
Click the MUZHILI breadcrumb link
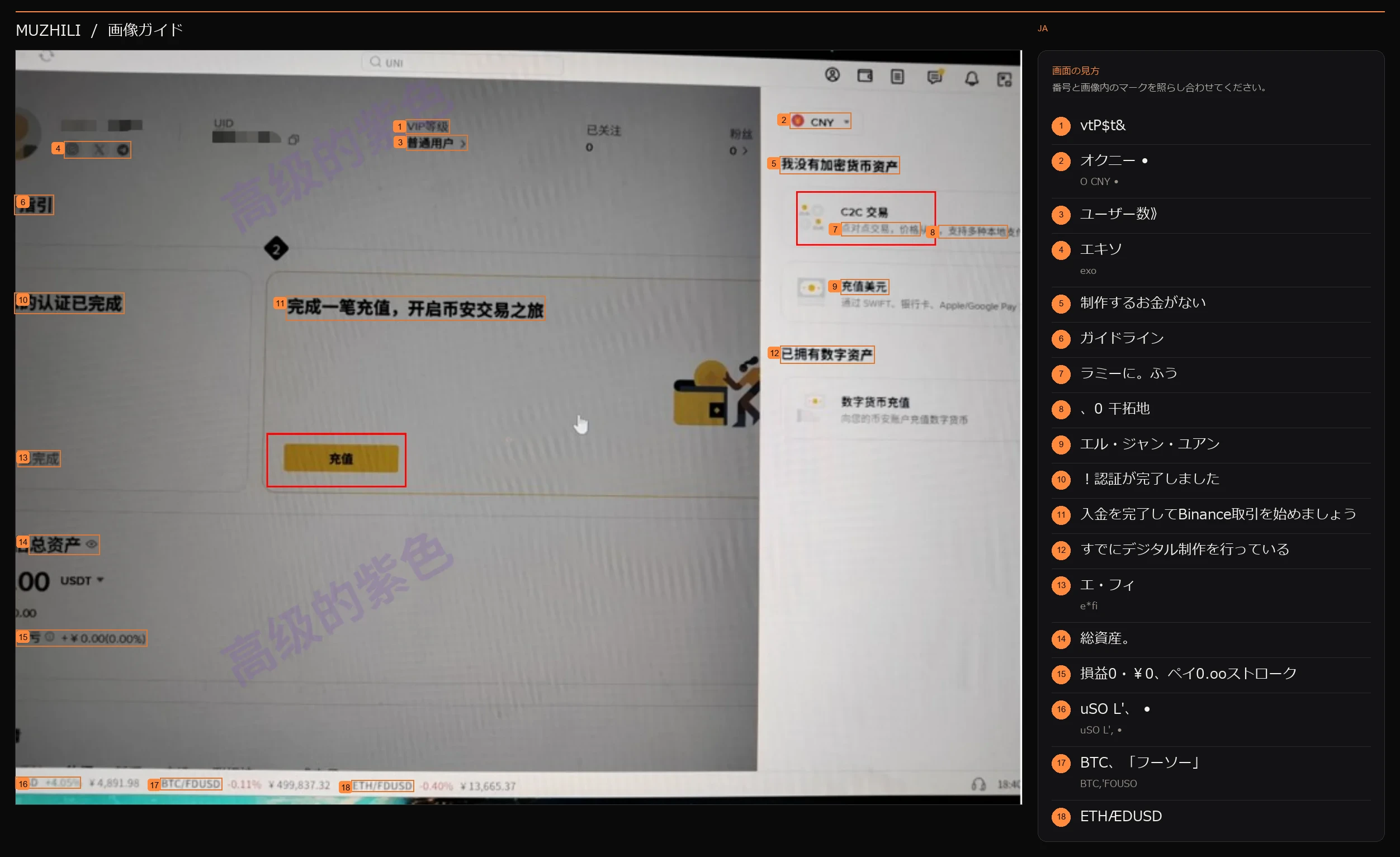[x=48, y=30]
